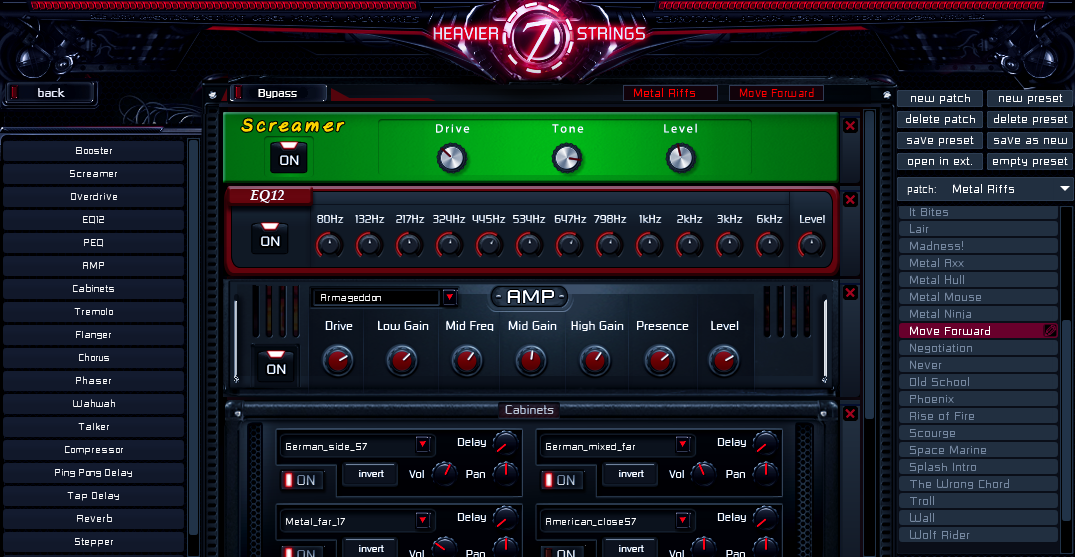The width and height of the screenshot is (1075, 557).
Task: Add Tremolo from the effects list
Action: (93, 311)
